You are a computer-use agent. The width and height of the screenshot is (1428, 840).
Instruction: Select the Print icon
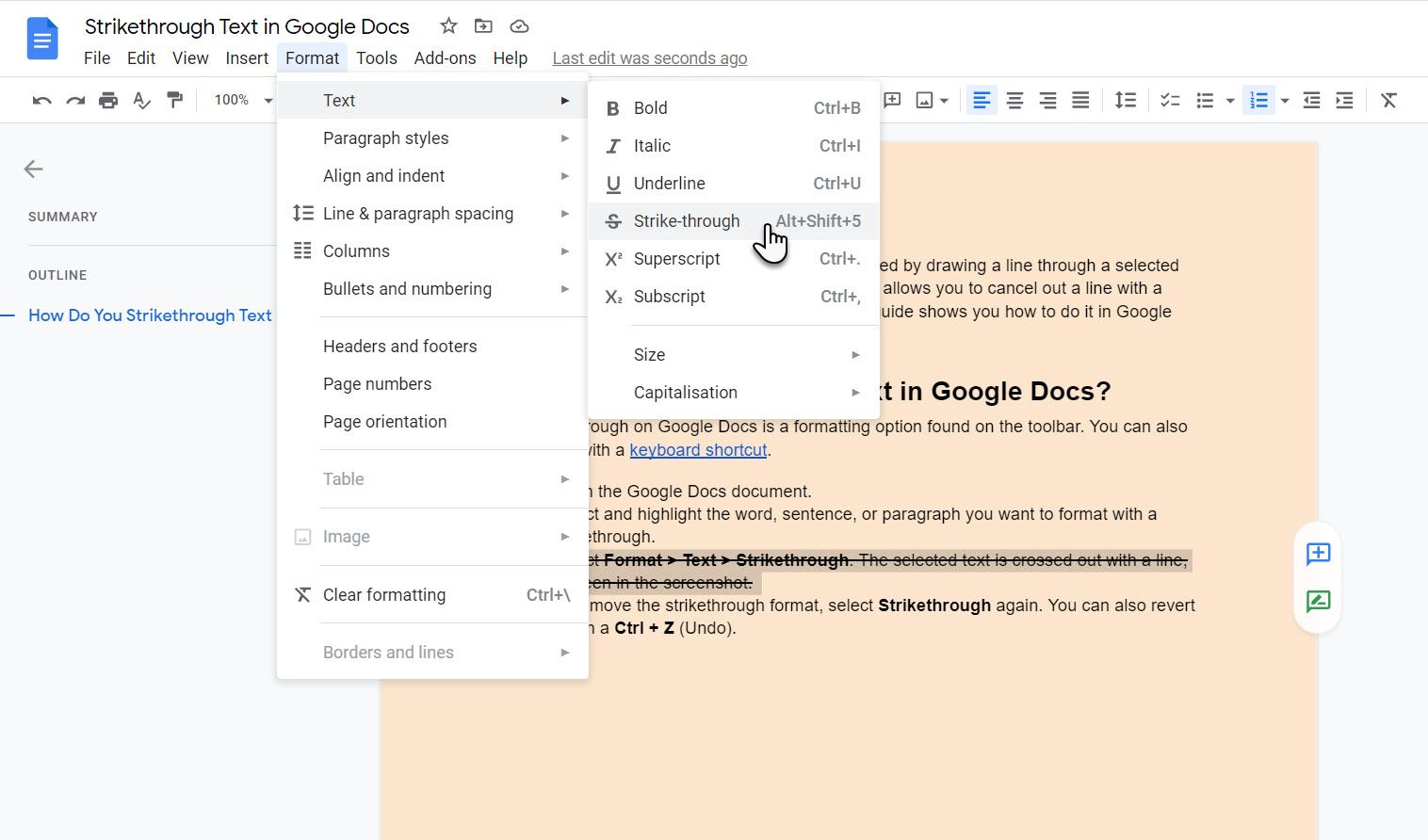(x=108, y=99)
